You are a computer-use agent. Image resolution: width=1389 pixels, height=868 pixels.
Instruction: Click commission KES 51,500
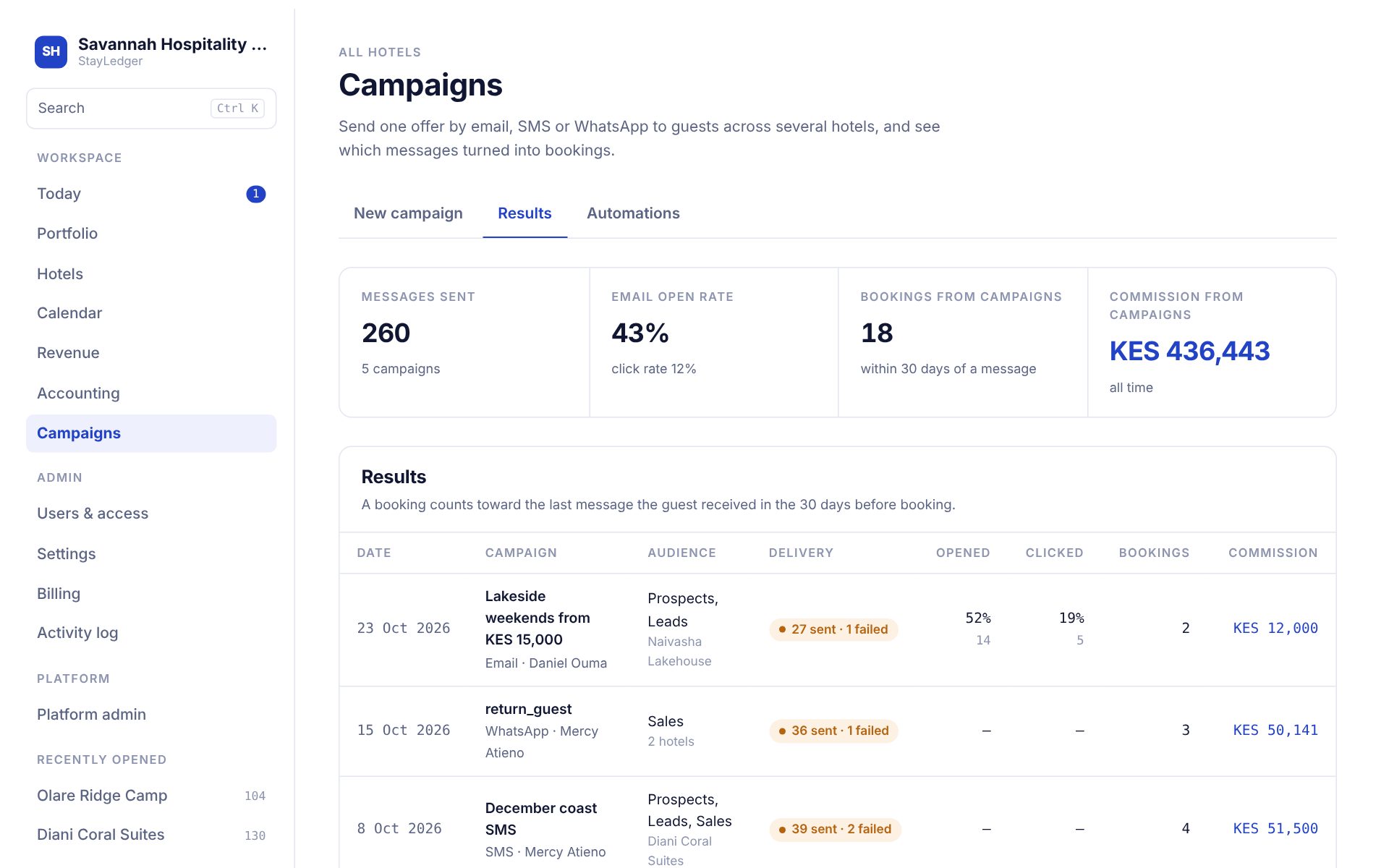click(1275, 829)
